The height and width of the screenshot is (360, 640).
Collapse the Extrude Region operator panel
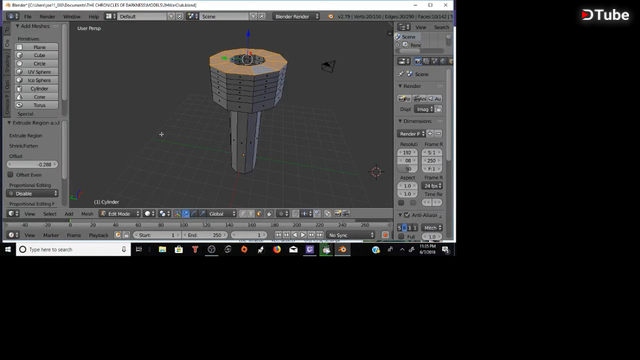click(x=9, y=123)
